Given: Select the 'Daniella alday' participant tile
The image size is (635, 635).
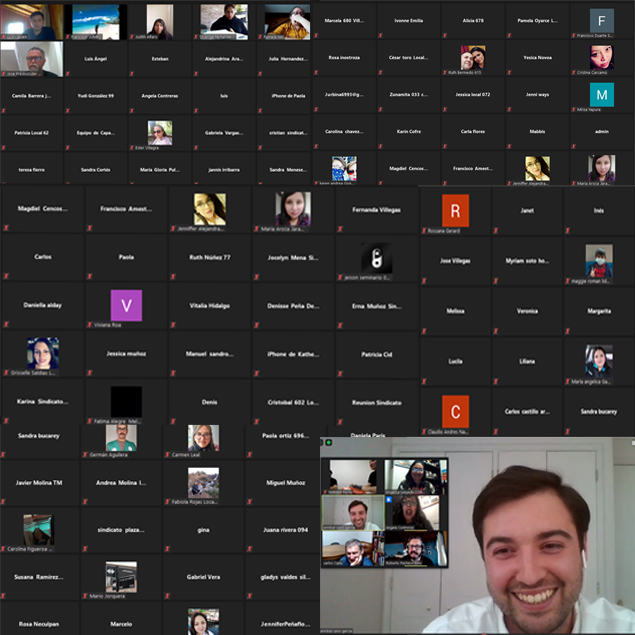Looking at the screenshot, I should [x=43, y=305].
